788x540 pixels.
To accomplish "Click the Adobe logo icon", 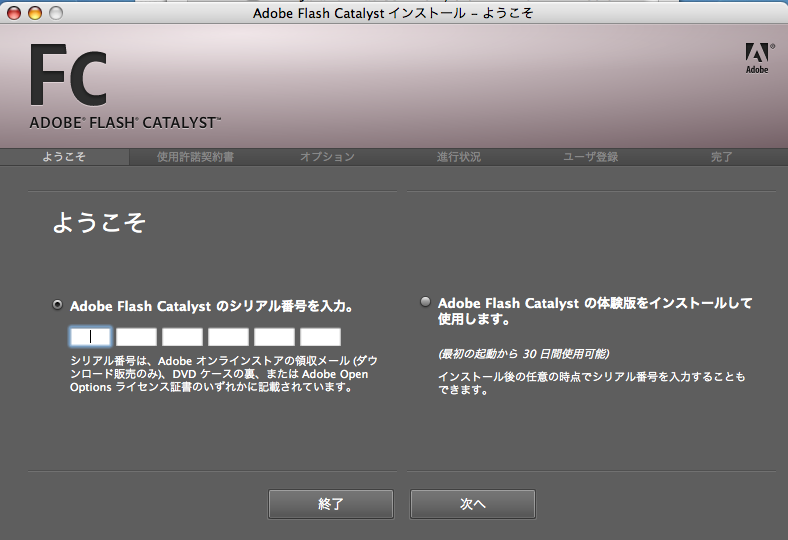I will (758, 58).
